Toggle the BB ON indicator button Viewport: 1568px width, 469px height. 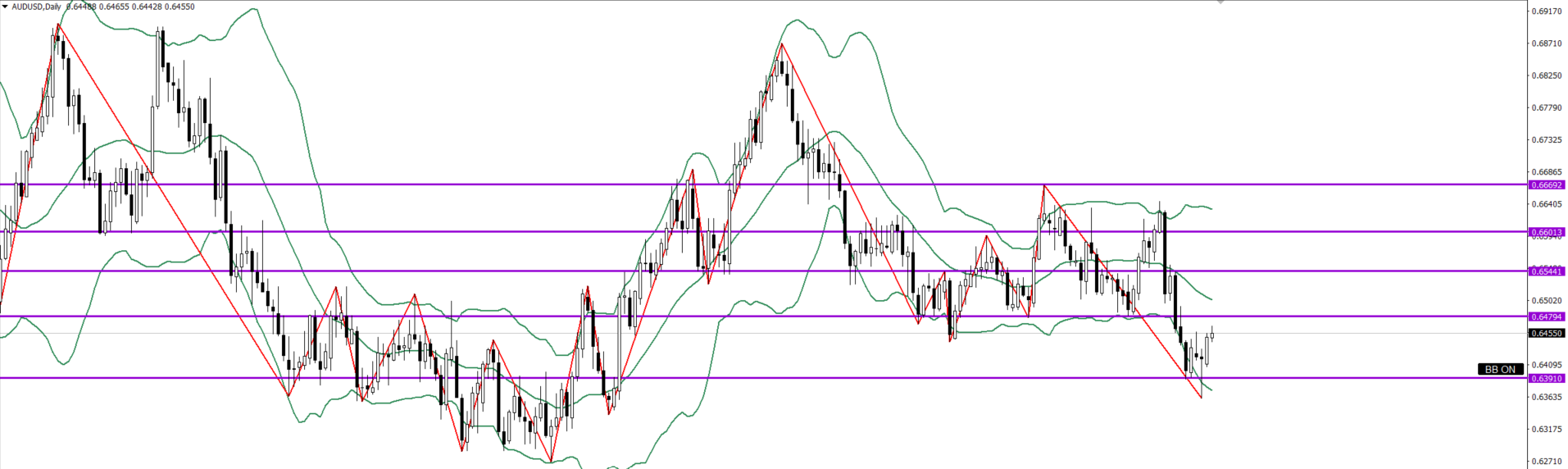tap(1500, 370)
